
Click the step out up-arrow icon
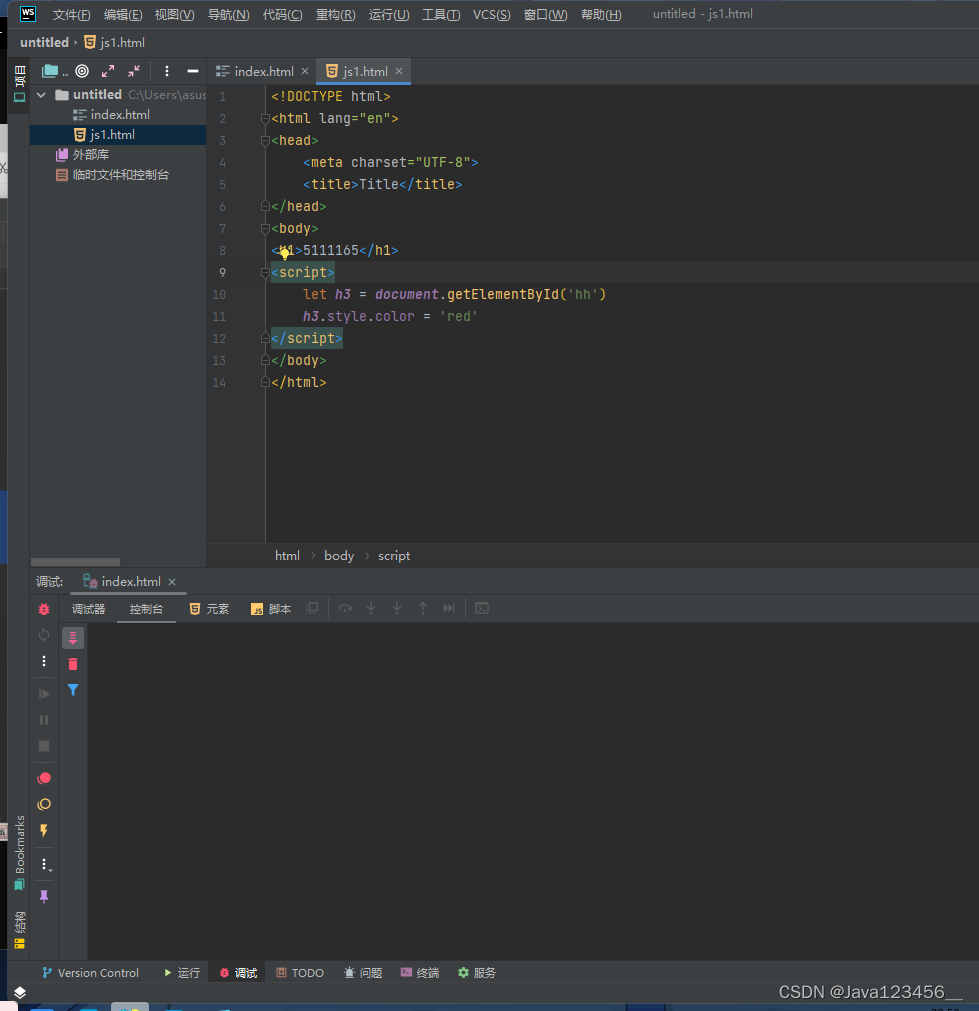[x=422, y=608]
